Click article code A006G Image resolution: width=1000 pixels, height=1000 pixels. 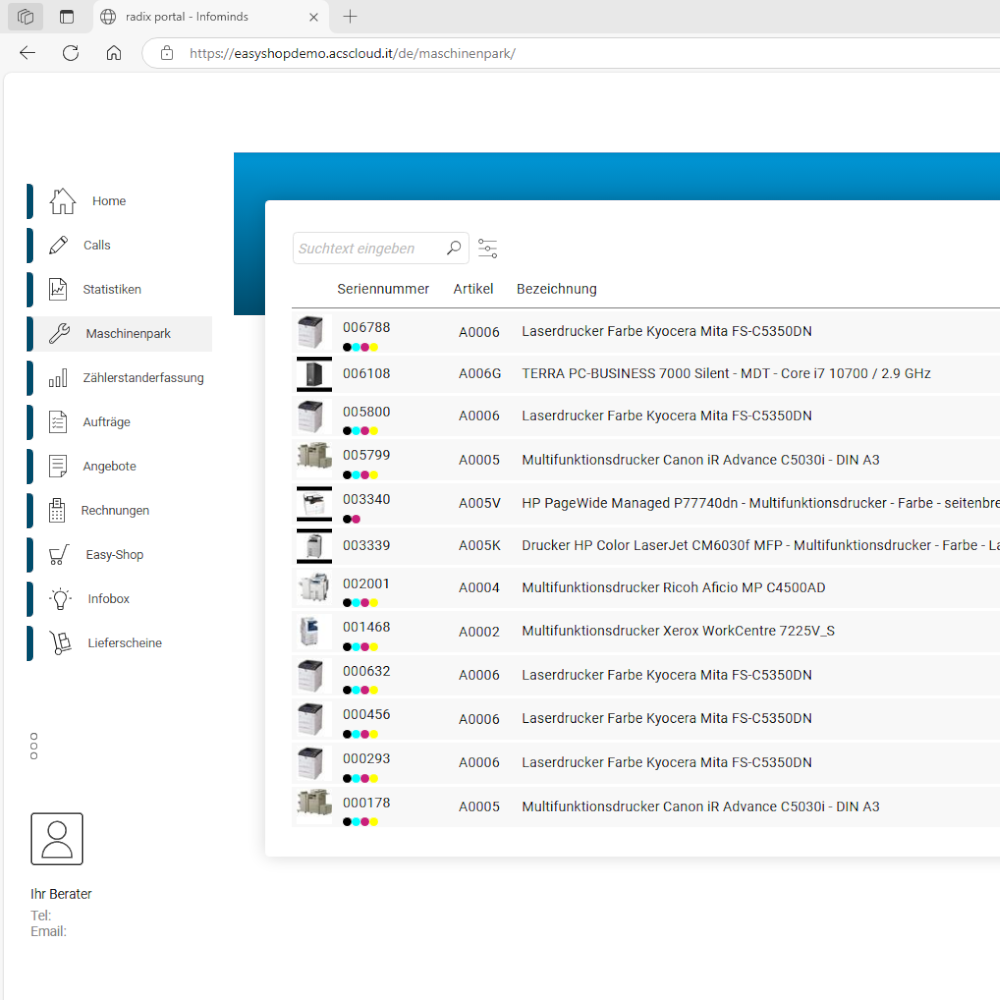pyautogui.click(x=480, y=374)
